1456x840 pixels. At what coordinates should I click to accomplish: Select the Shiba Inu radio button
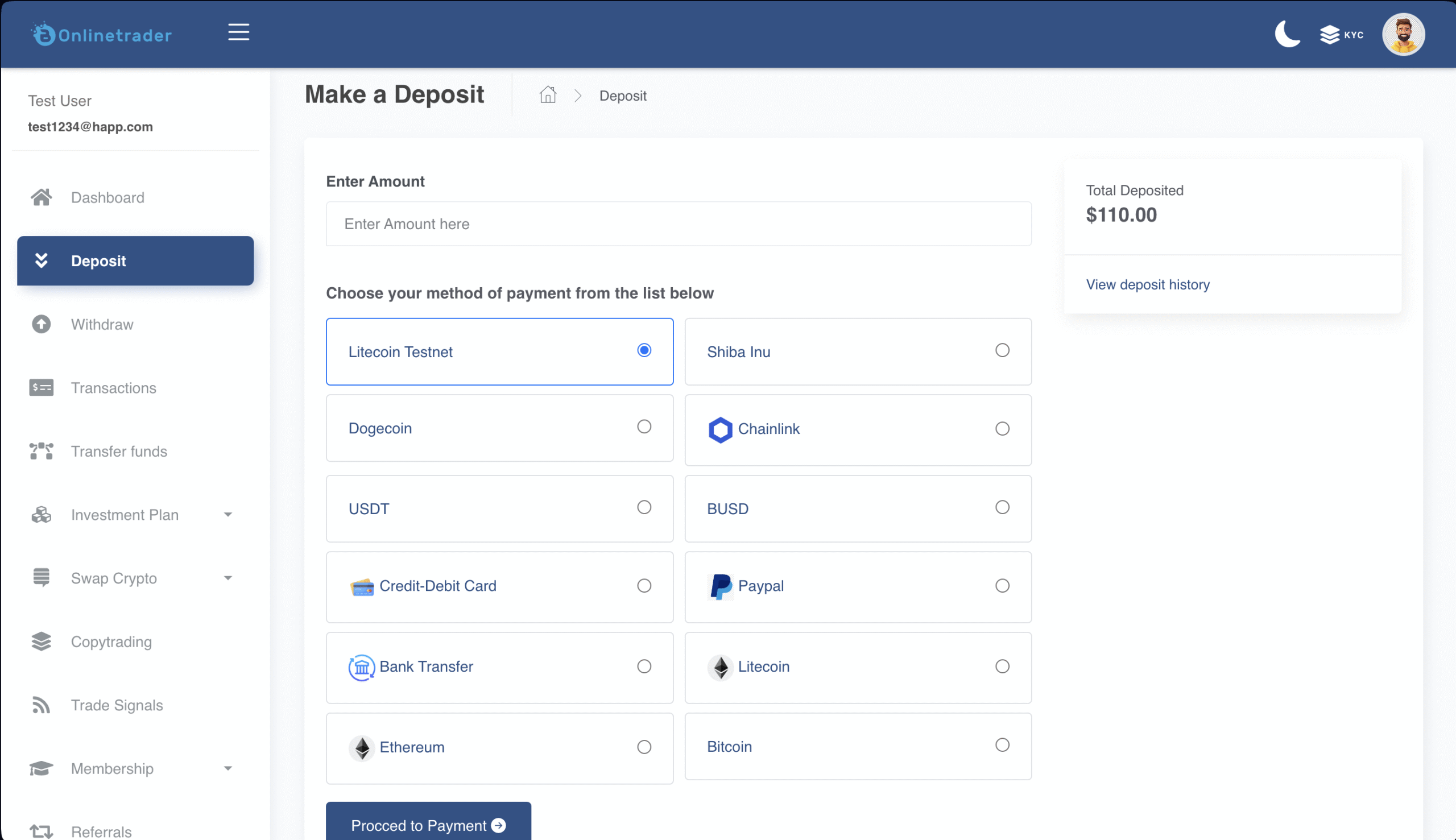(x=1002, y=350)
